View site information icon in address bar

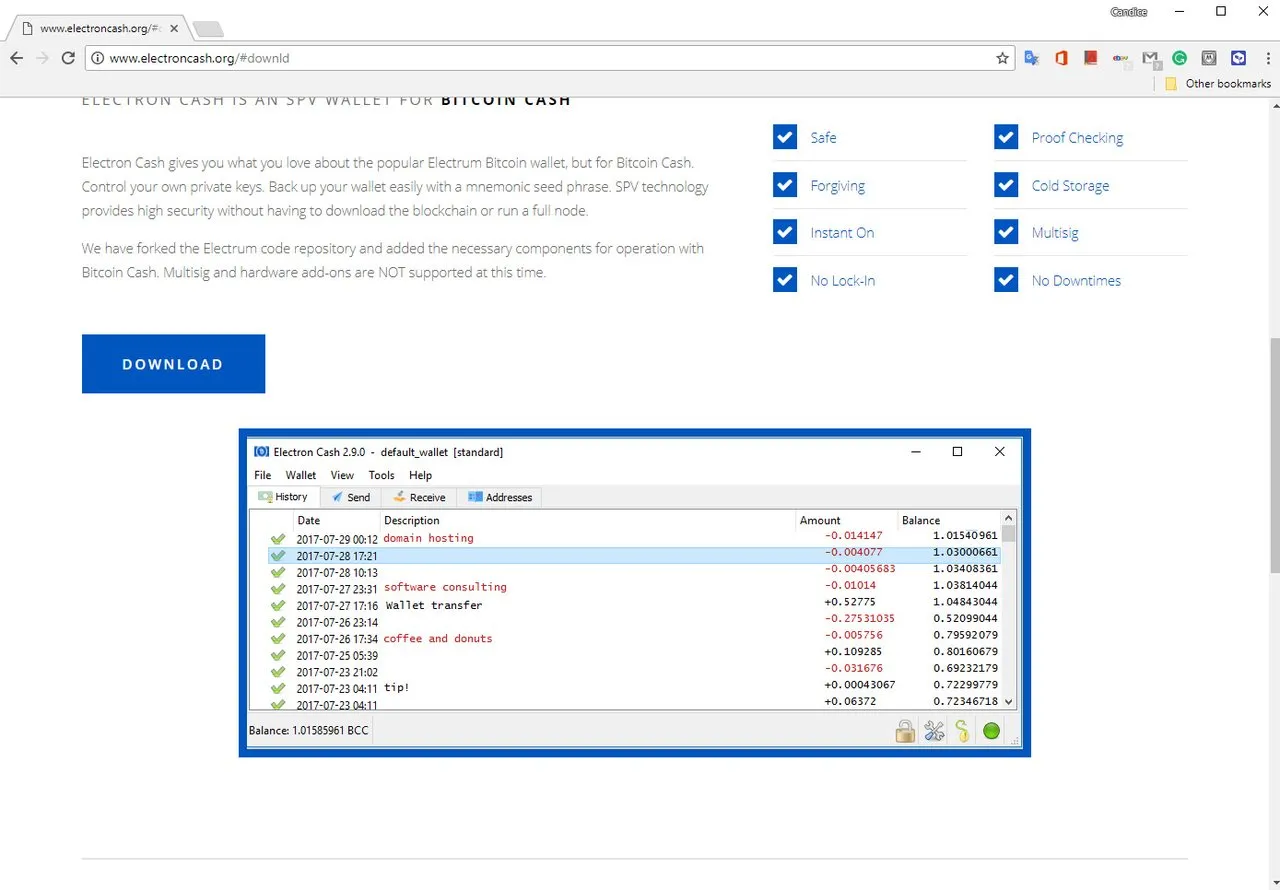pos(98,58)
